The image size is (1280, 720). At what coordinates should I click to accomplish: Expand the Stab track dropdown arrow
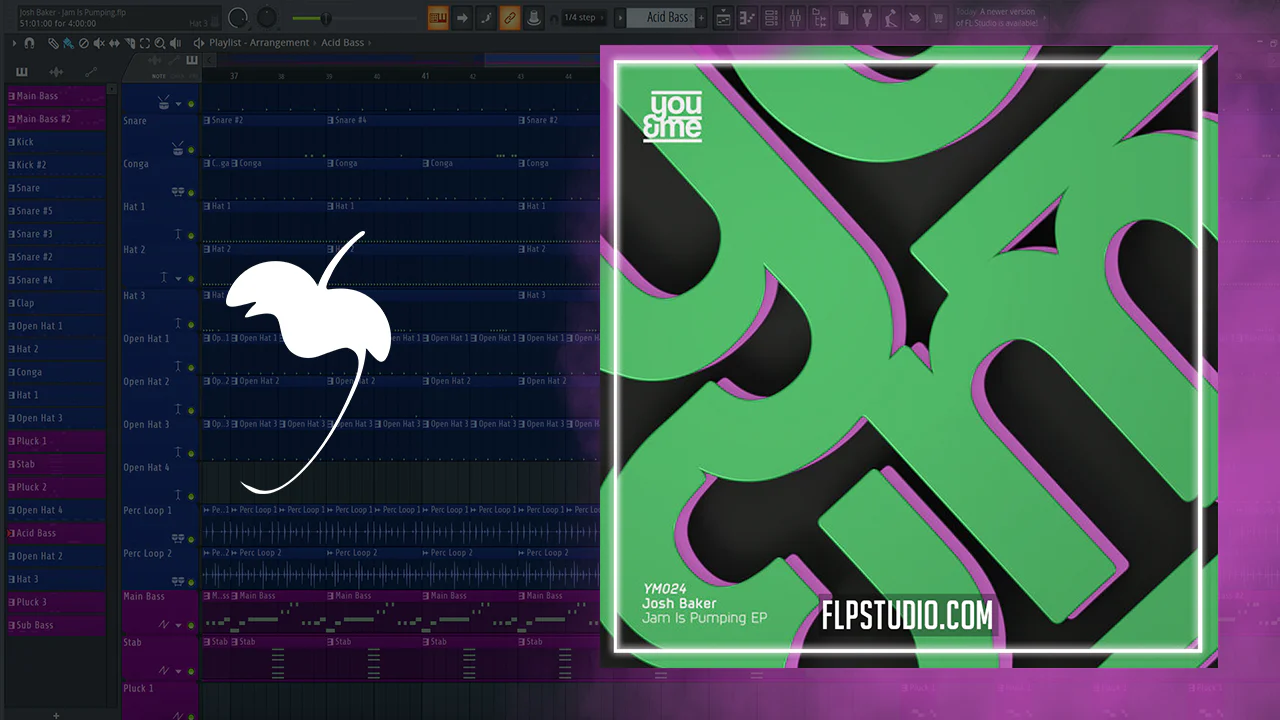(179, 669)
